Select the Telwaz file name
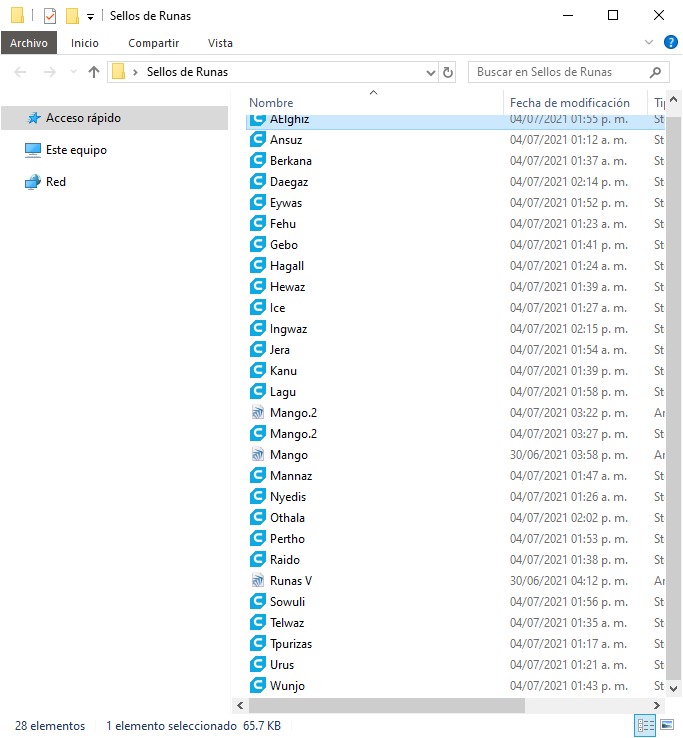The height and width of the screenshot is (738, 683). (287, 623)
